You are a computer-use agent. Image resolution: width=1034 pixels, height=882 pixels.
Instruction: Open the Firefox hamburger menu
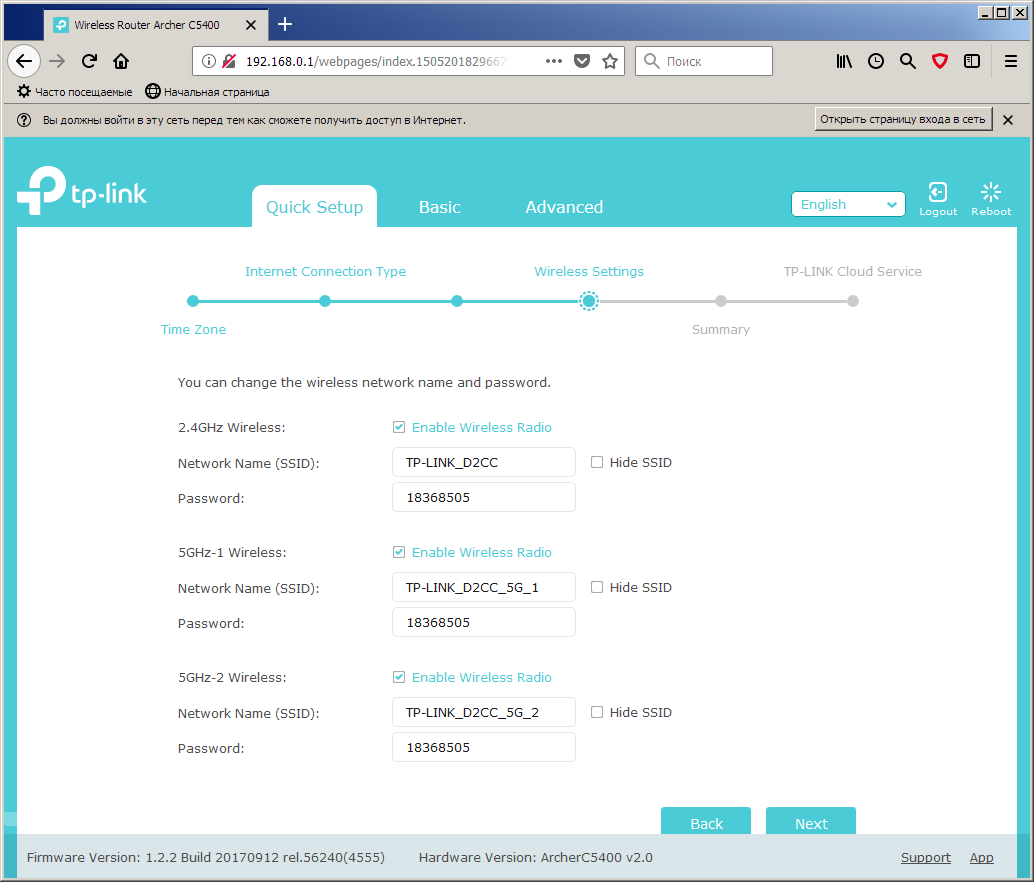(1011, 61)
